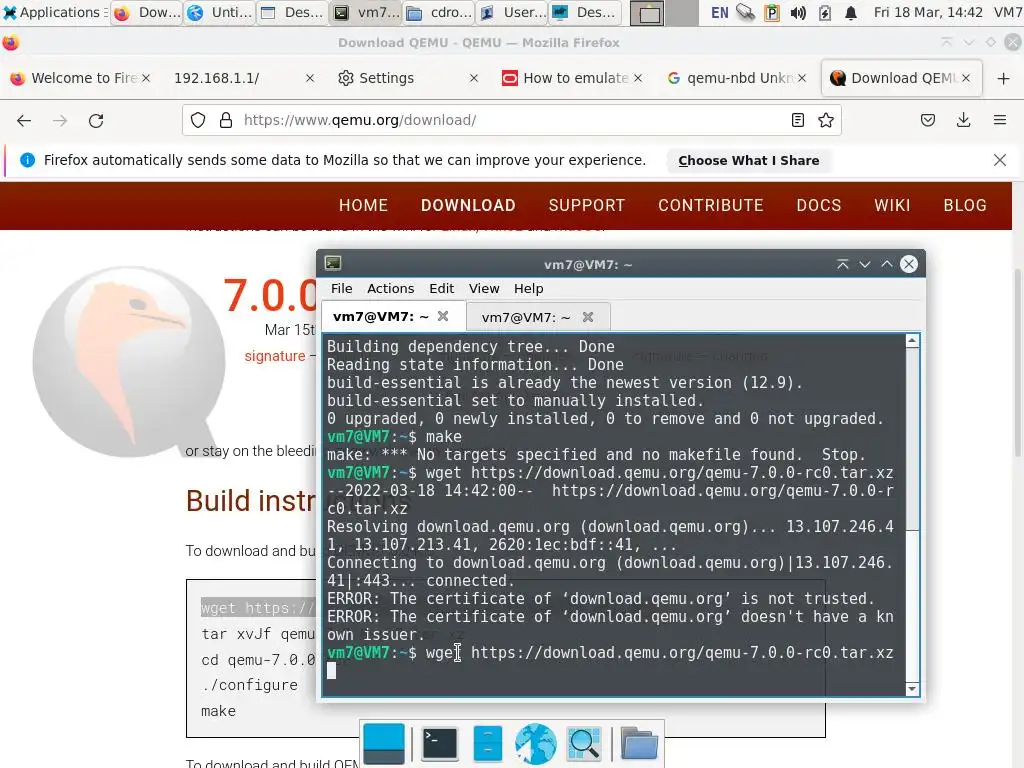Viewport: 1024px width, 768px height.
Task: Open file manager icon in the dock
Action: pos(487,744)
